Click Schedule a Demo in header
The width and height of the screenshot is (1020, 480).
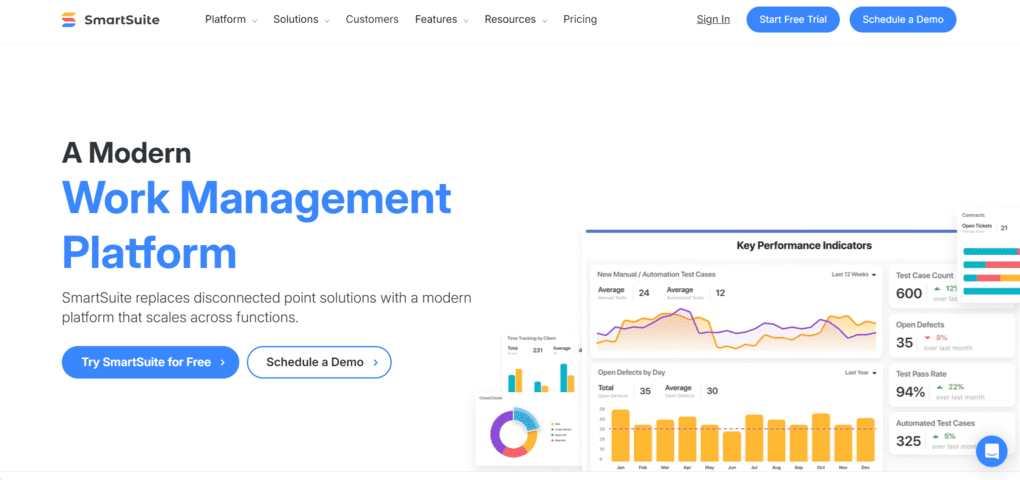point(903,20)
